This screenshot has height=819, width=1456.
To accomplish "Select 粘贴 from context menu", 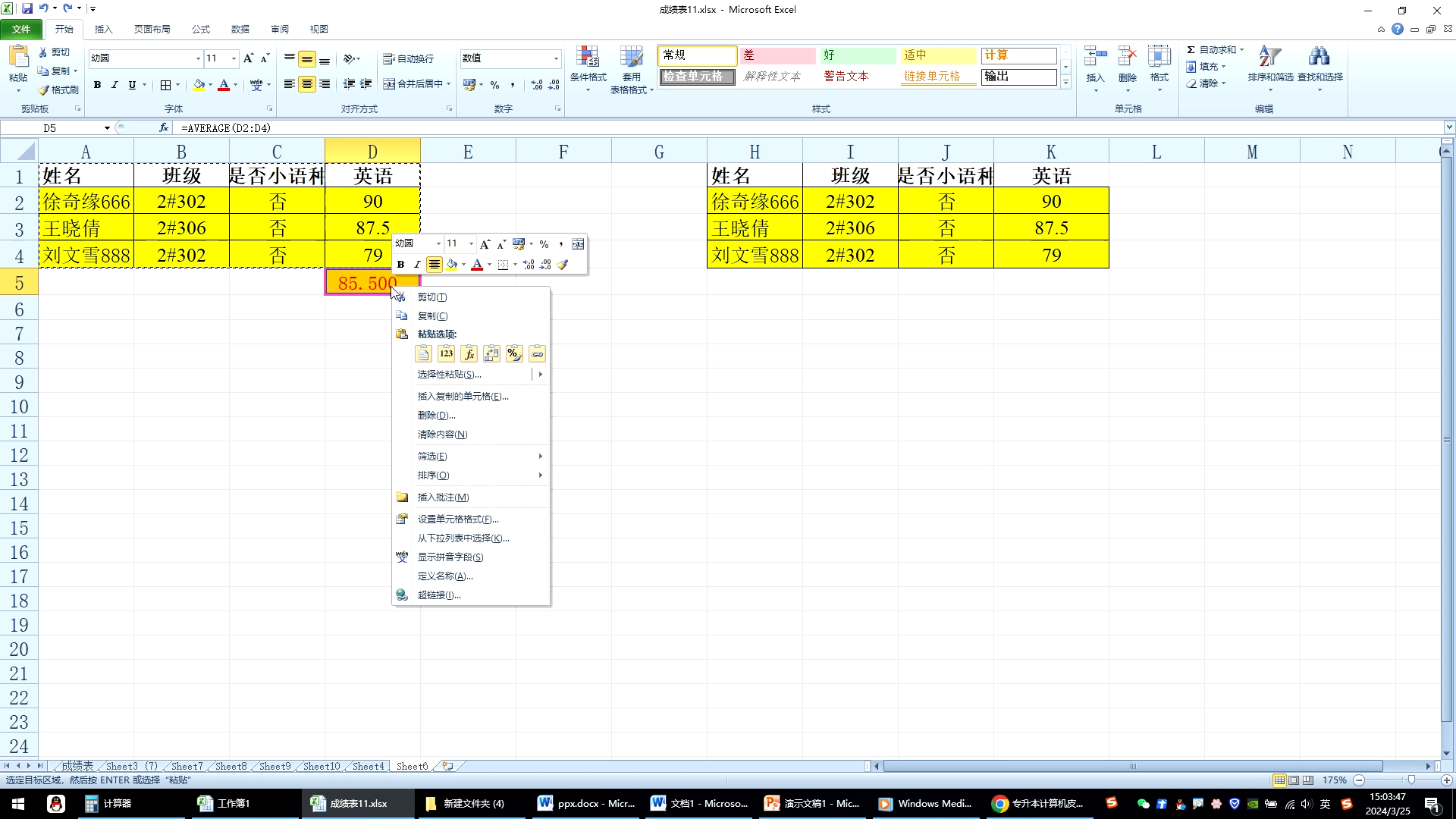I will pyautogui.click(x=422, y=353).
